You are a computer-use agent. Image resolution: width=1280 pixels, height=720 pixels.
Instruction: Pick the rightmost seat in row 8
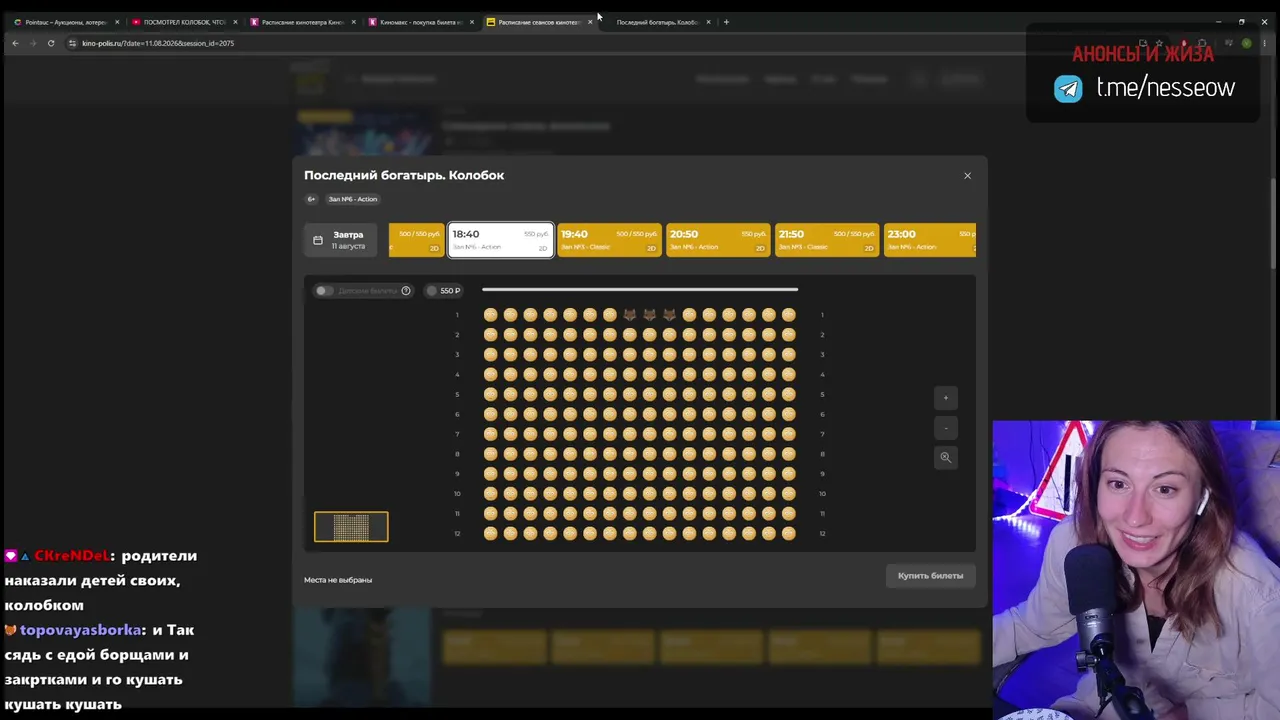[788, 454]
